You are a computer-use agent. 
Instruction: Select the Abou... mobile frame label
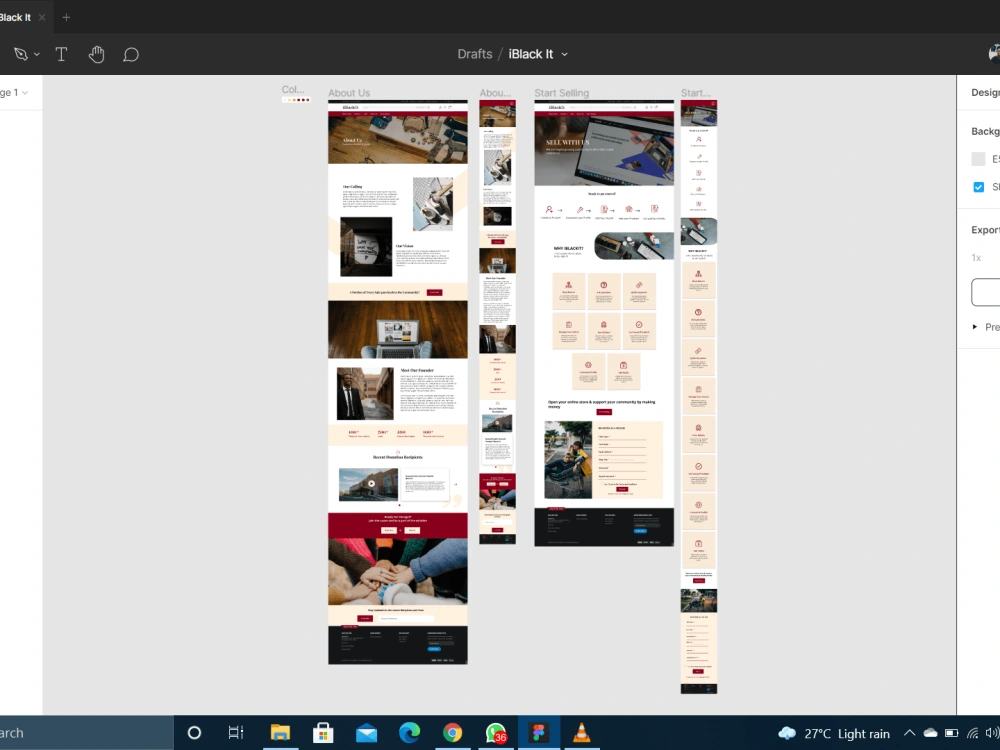point(495,93)
